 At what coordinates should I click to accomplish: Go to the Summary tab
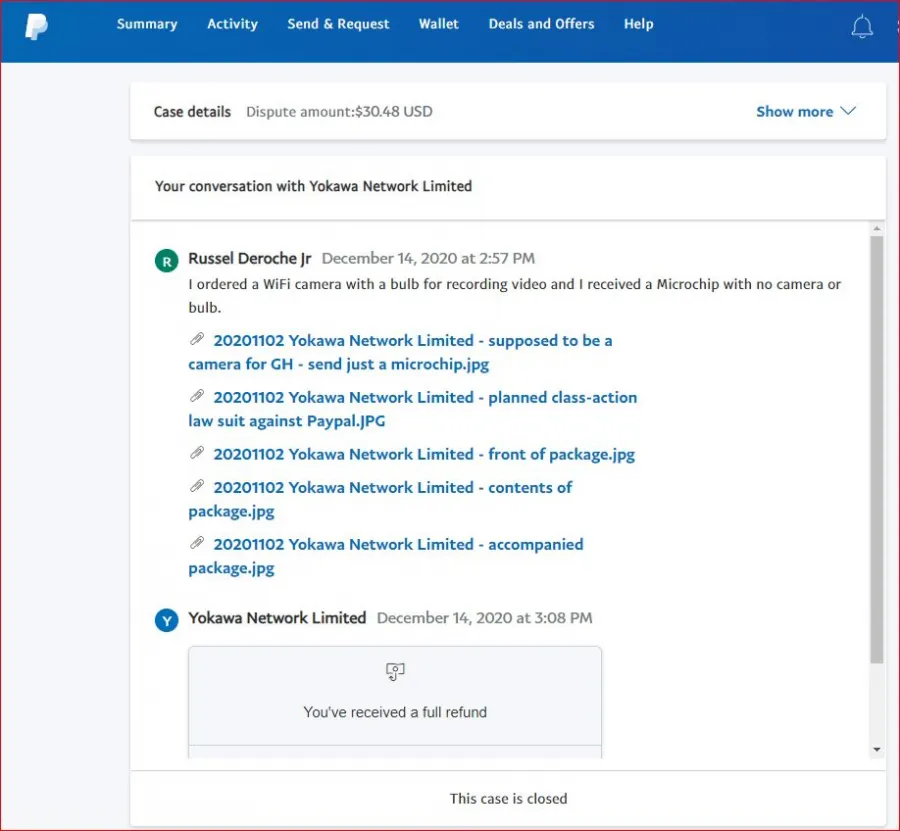pos(147,24)
